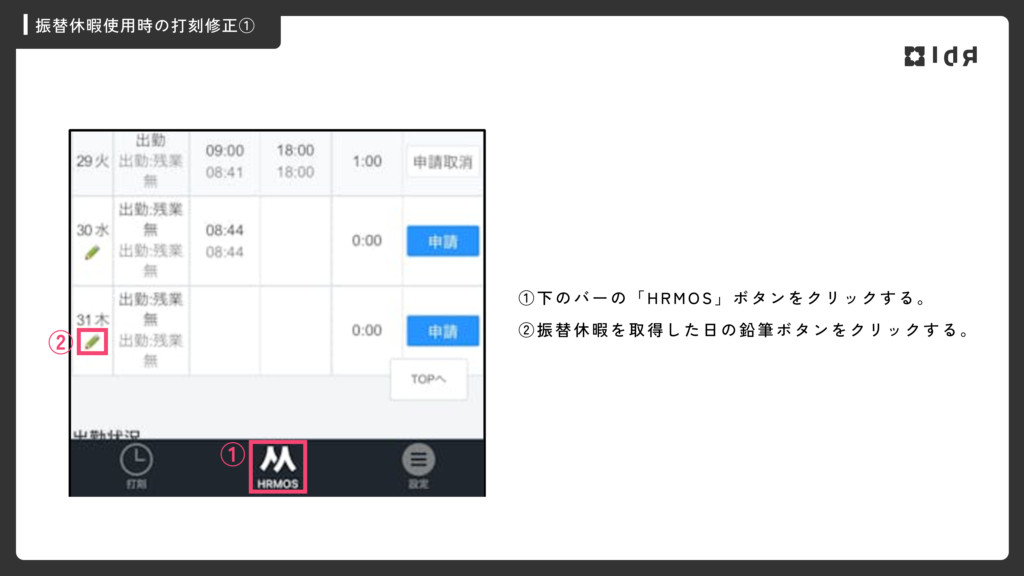Click the 09:00 start time on 29火
This screenshot has width=1024, height=576.
coord(225,151)
